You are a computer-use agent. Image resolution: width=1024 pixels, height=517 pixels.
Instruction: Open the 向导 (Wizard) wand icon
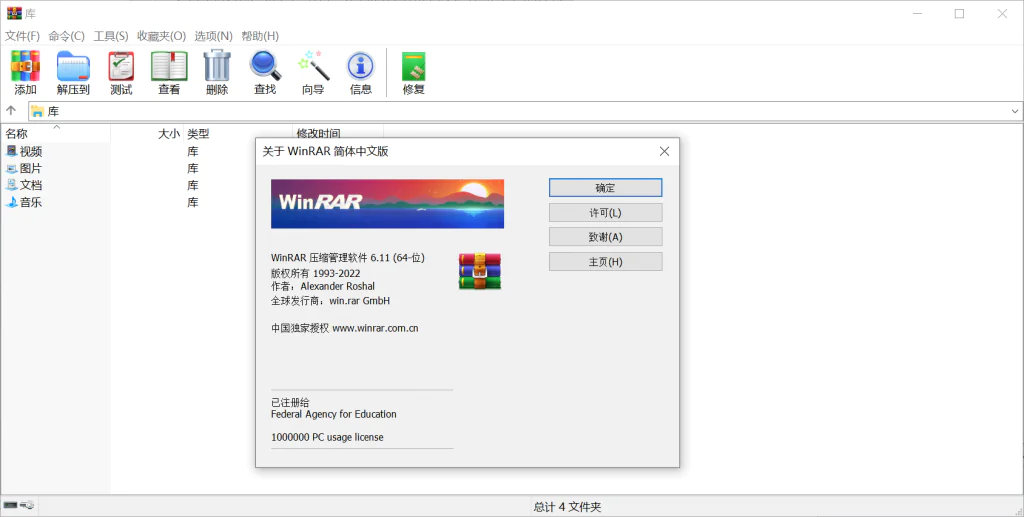313,66
